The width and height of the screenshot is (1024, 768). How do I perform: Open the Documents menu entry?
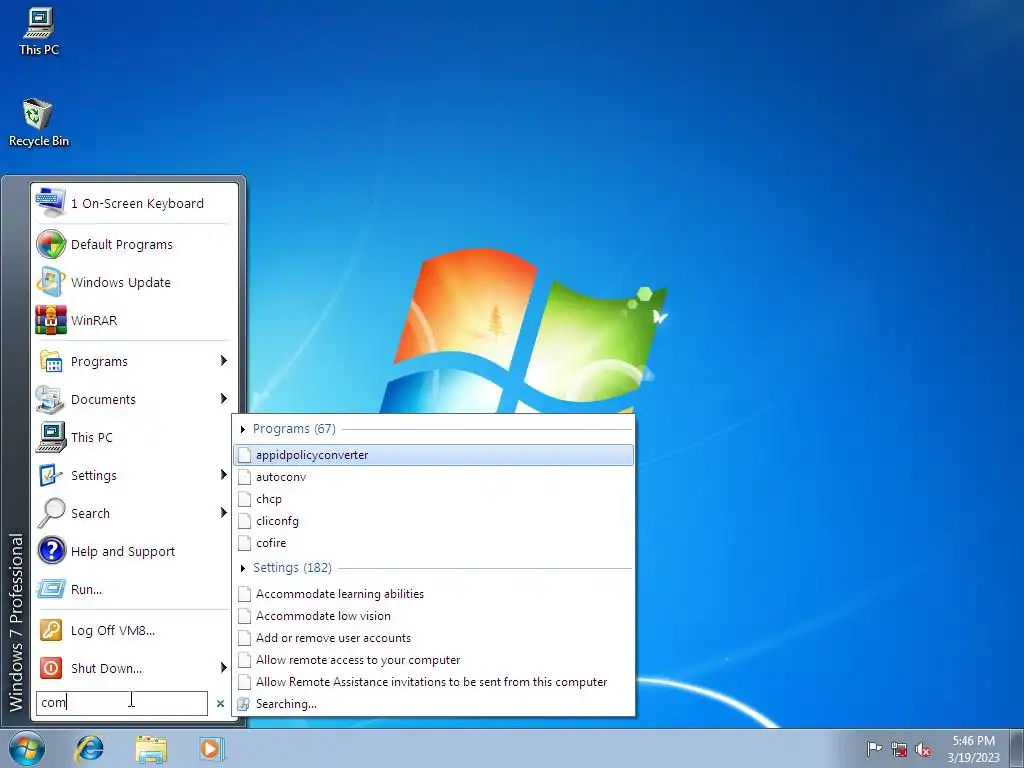(x=133, y=399)
